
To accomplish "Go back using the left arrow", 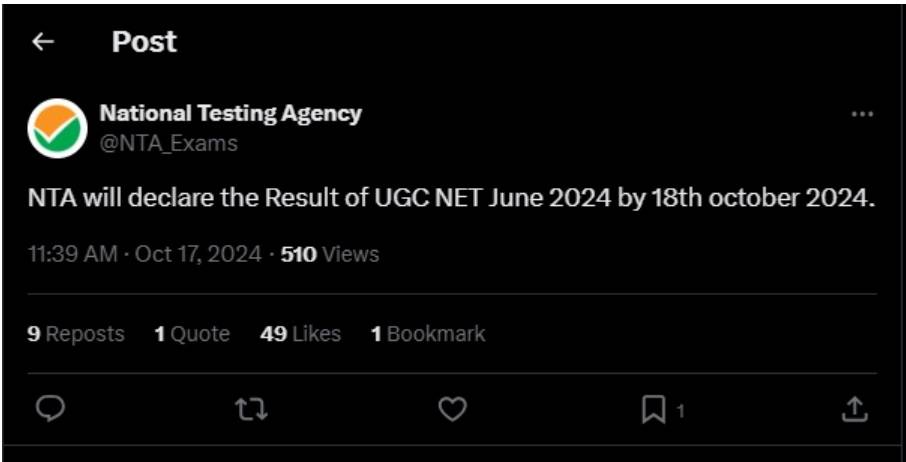I will click(x=42, y=42).
